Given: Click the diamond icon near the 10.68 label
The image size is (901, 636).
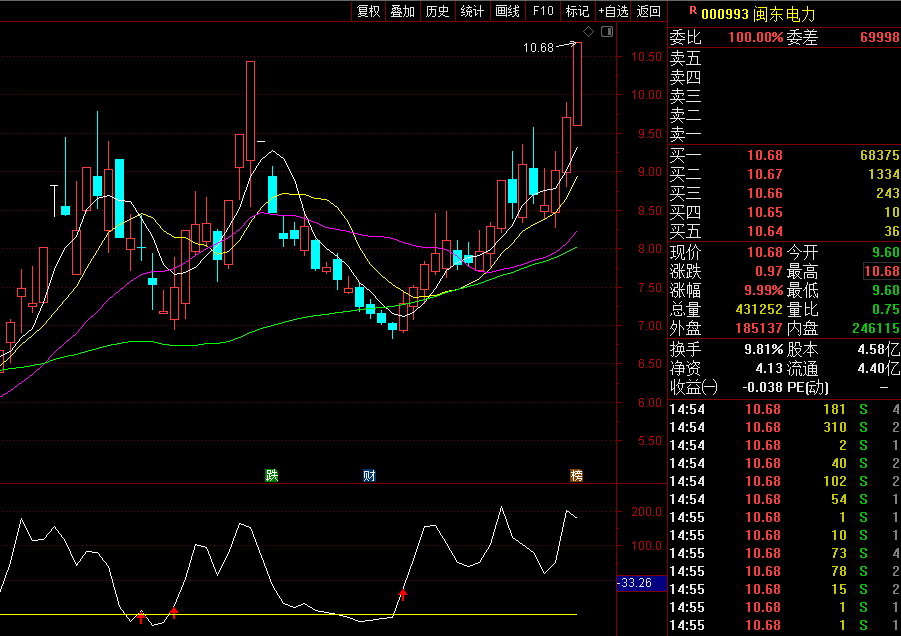Looking at the screenshot, I should click(589, 33).
